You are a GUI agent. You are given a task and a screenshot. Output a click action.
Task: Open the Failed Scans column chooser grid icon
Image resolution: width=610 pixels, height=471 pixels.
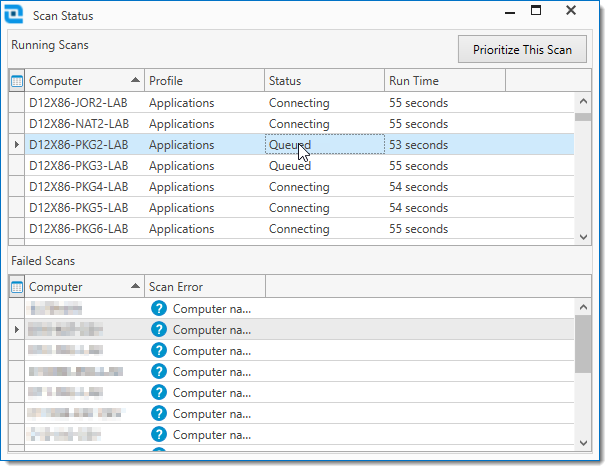pos(17,287)
